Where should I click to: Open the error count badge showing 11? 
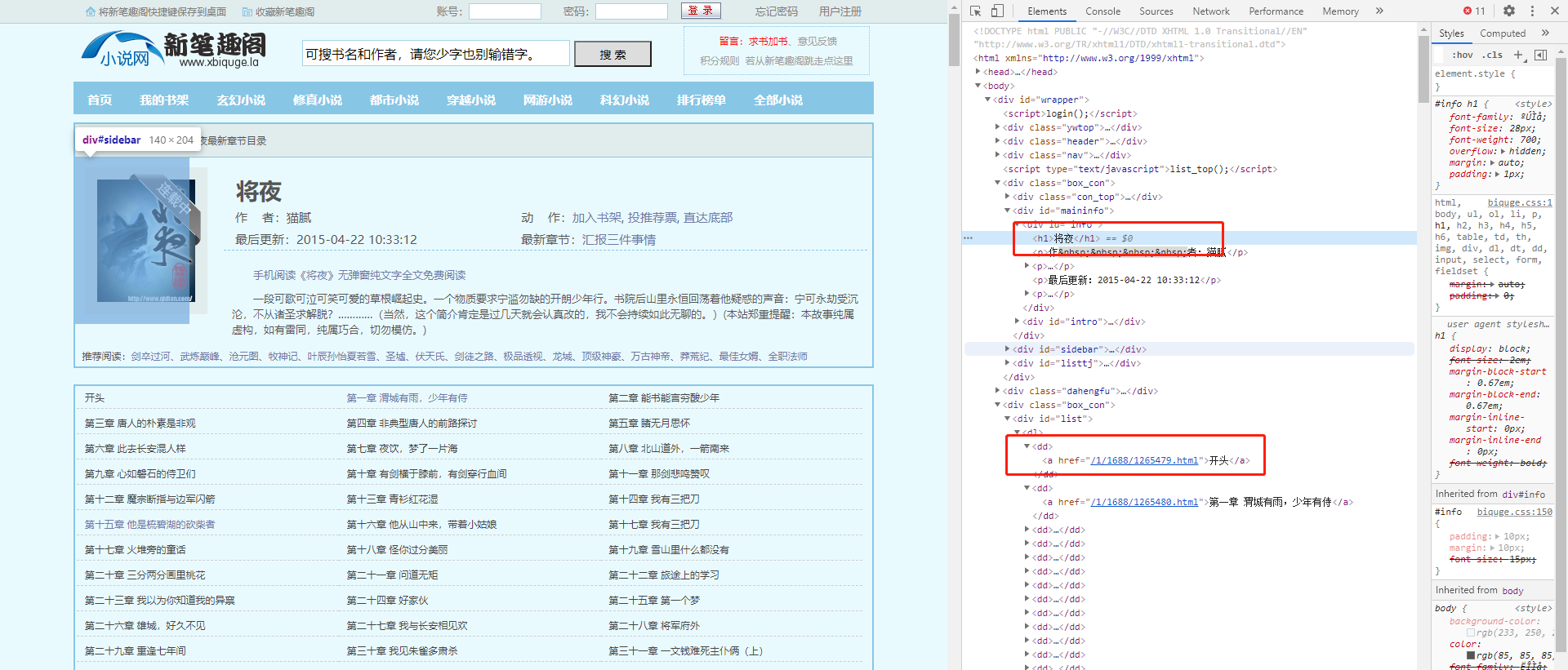[1474, 11]
